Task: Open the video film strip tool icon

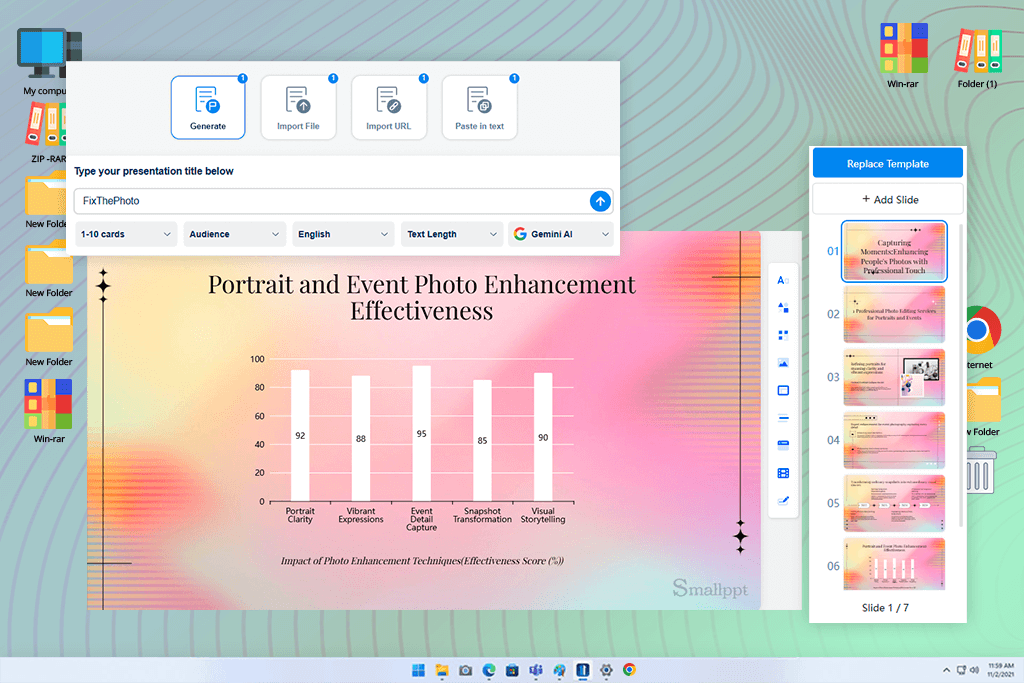Action: 783,473
